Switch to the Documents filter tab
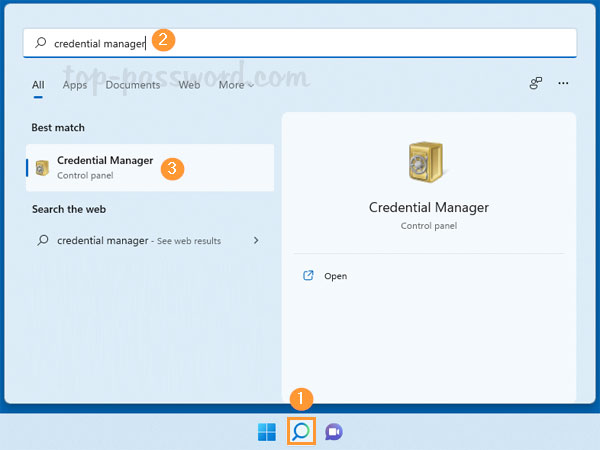This screenshot has width=600, height=450. [x=133, y=85]
